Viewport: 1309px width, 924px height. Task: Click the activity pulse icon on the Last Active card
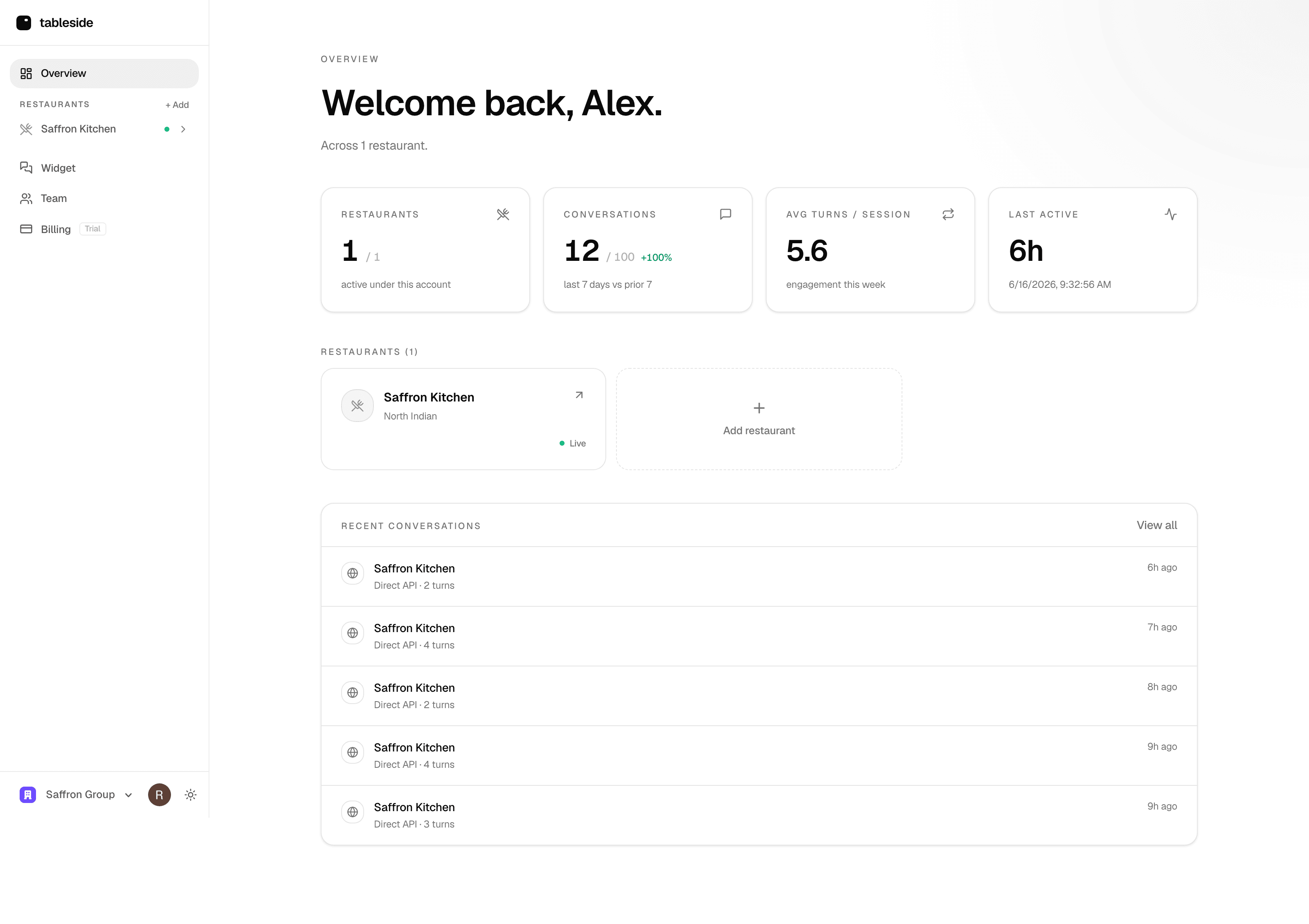click(1170, 214)
